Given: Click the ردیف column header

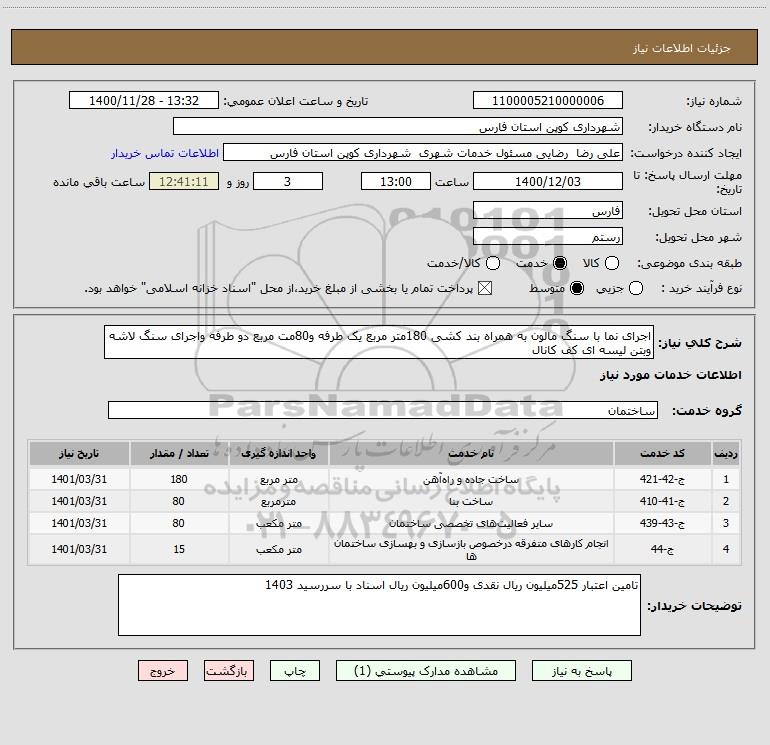Looking at the screenshot, I should coord(726,453).
